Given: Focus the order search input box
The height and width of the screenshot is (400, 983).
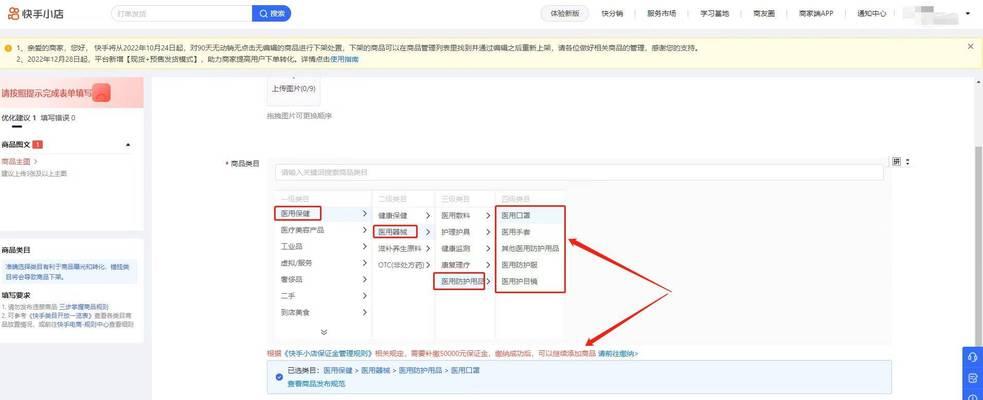Looking at the screenshot, I should (x=182, y=13).
